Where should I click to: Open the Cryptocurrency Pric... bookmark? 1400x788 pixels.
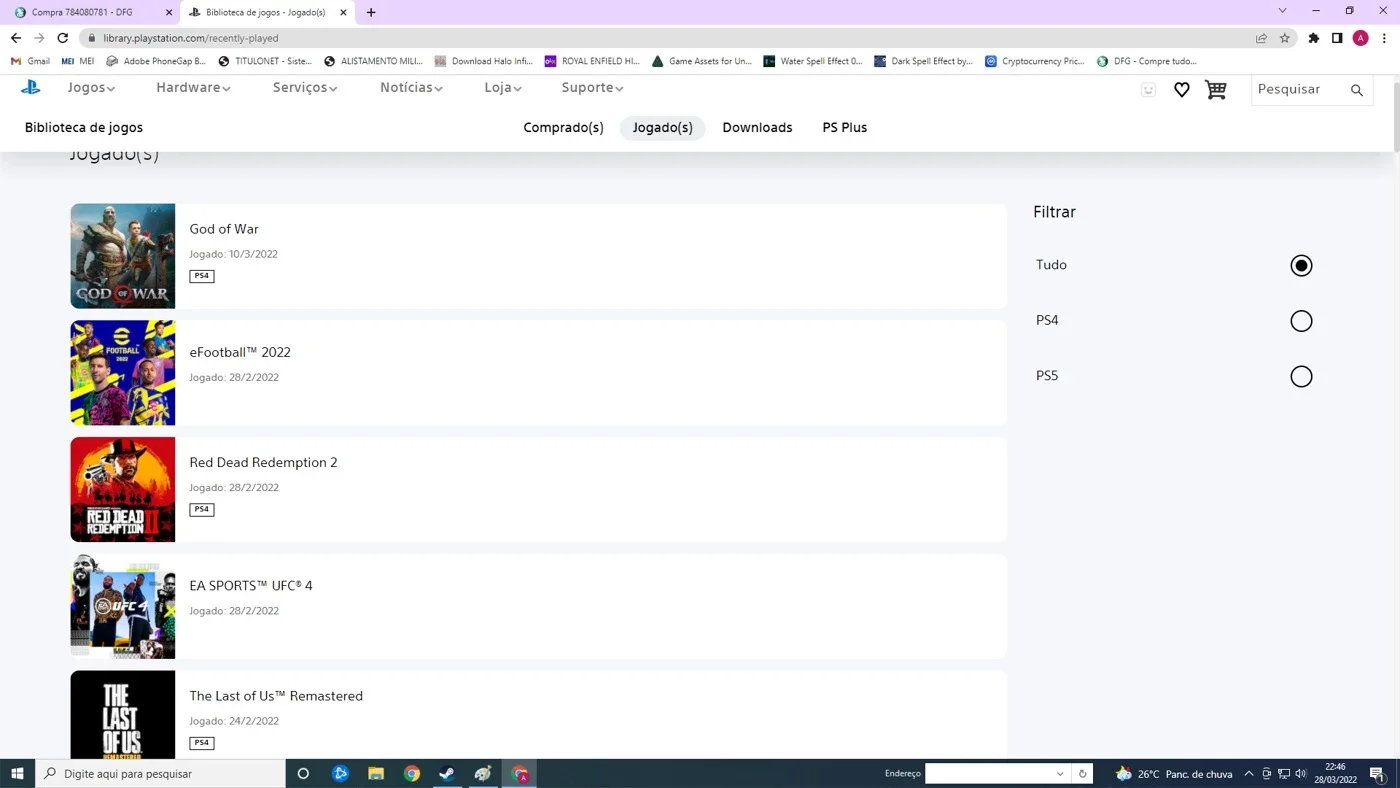pos(1035,61)
